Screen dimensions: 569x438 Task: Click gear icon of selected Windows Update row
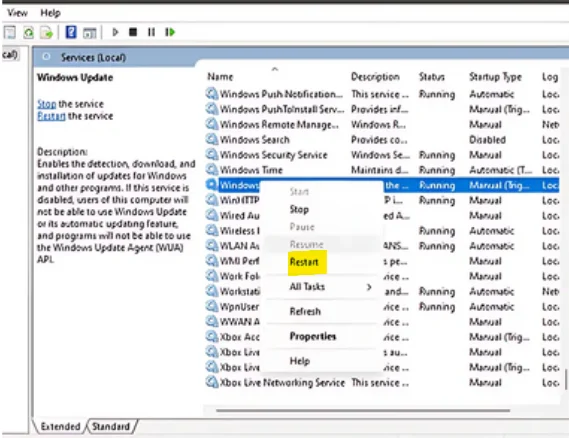pyautogui.click(x=212, y=185)
